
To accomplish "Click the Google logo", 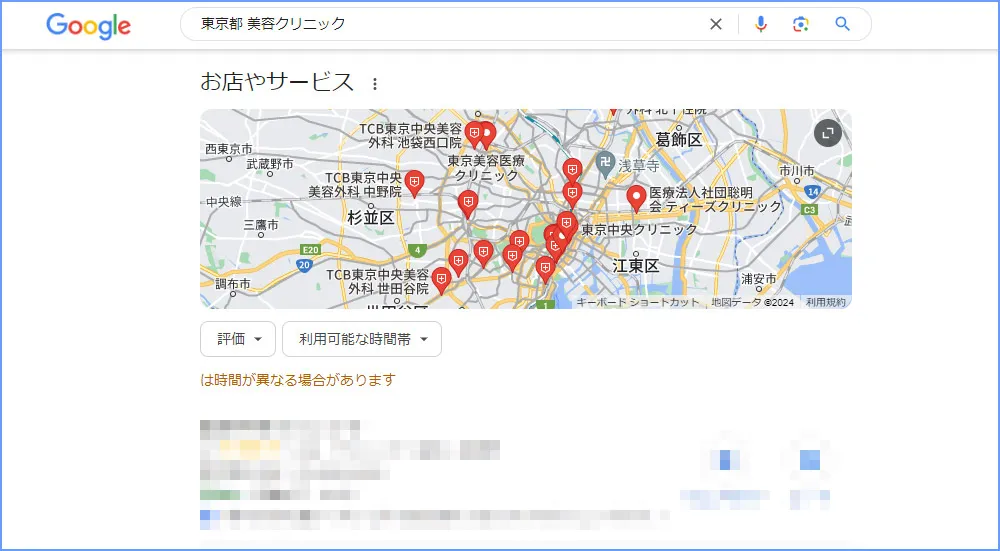I will click(89, 26).
